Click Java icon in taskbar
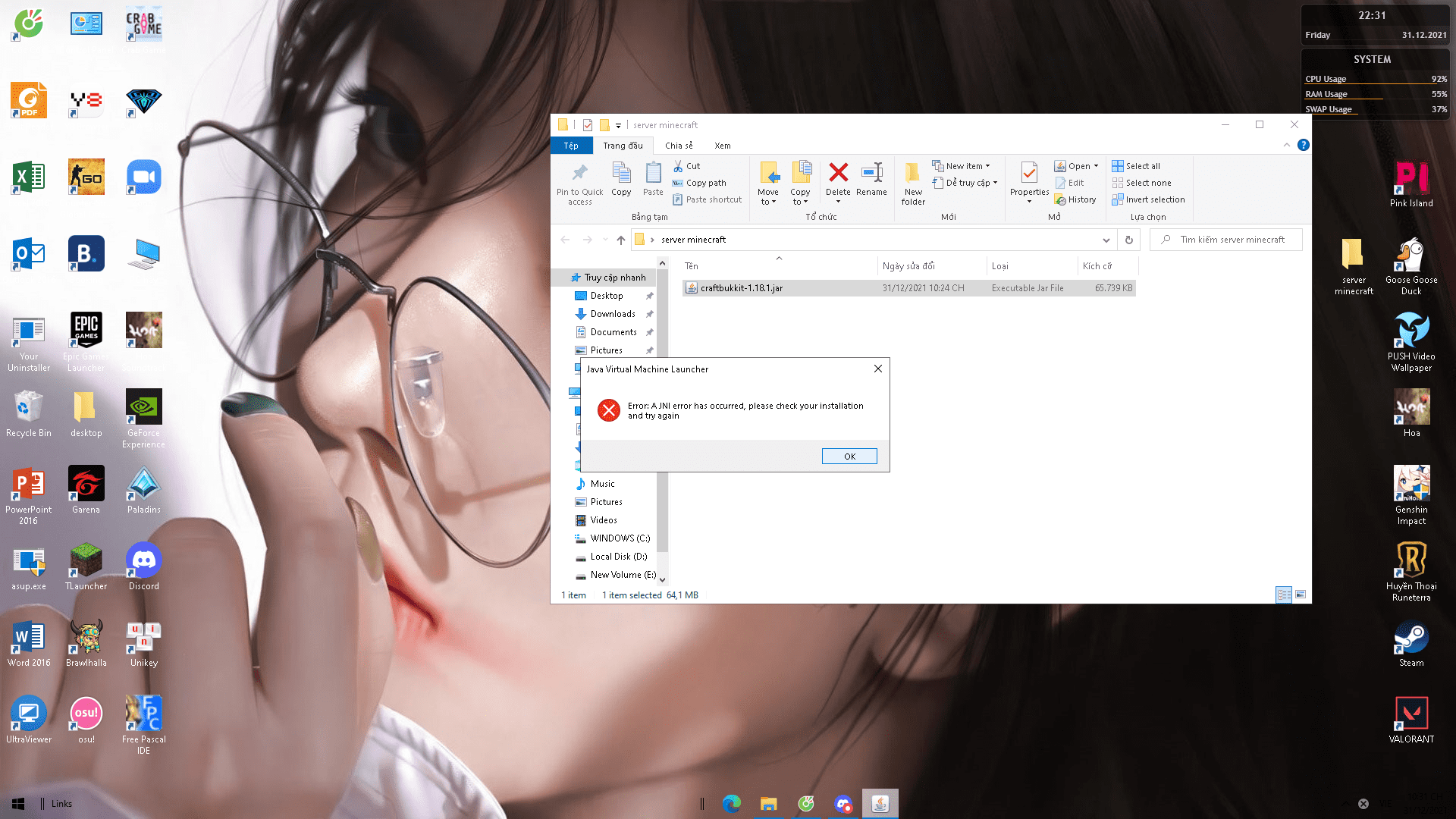 tap(880, 803)
